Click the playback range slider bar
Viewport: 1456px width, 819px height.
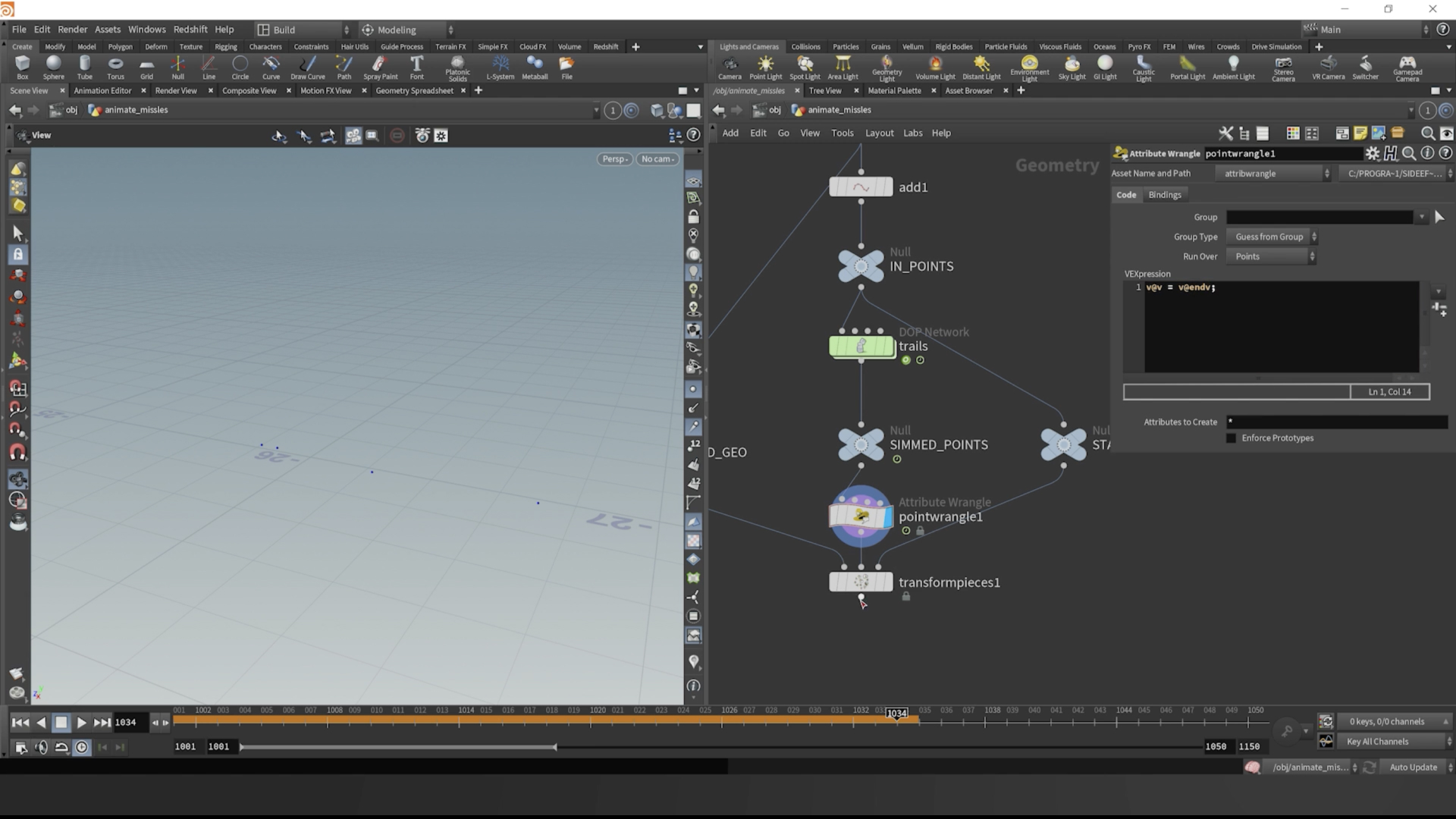(398, 747)
